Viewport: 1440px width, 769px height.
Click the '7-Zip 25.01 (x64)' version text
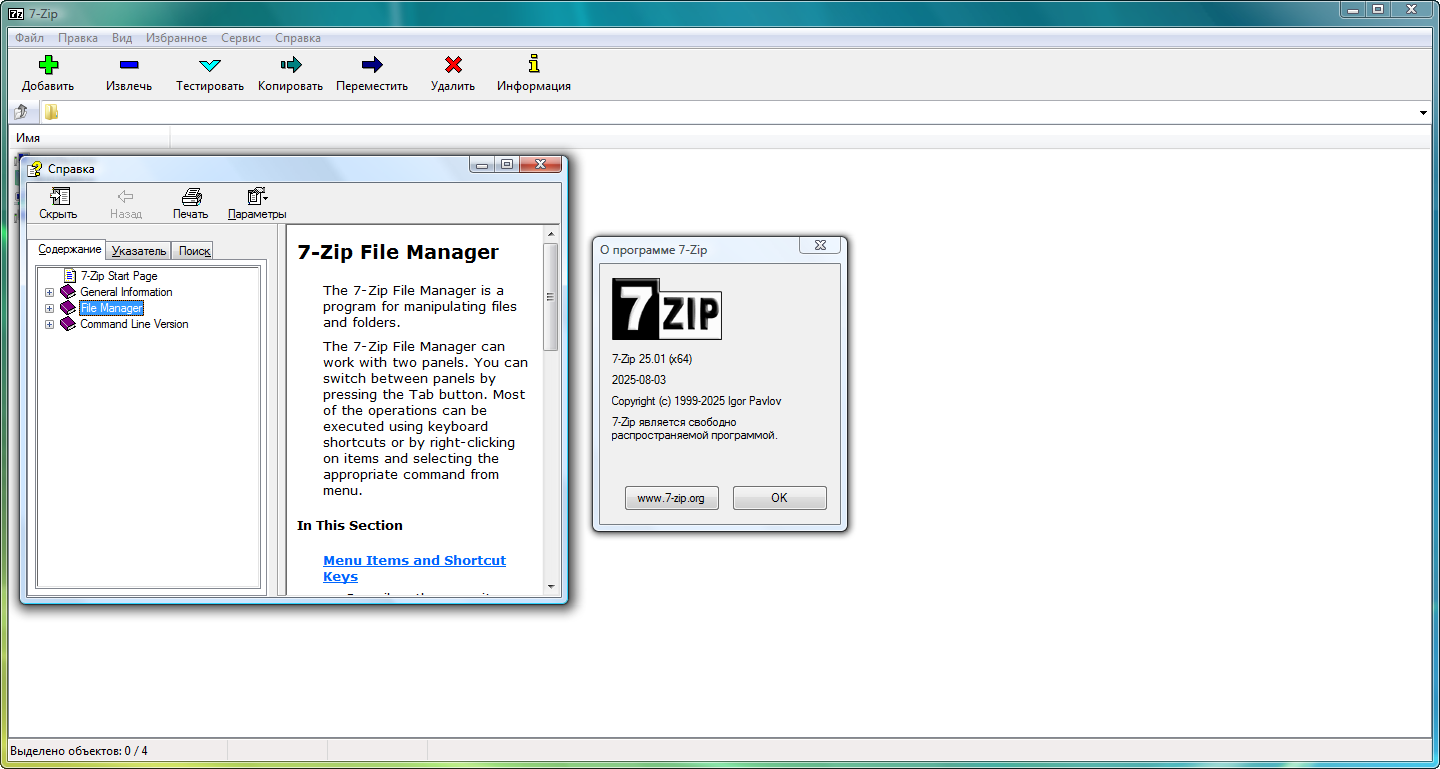(652, 359)
